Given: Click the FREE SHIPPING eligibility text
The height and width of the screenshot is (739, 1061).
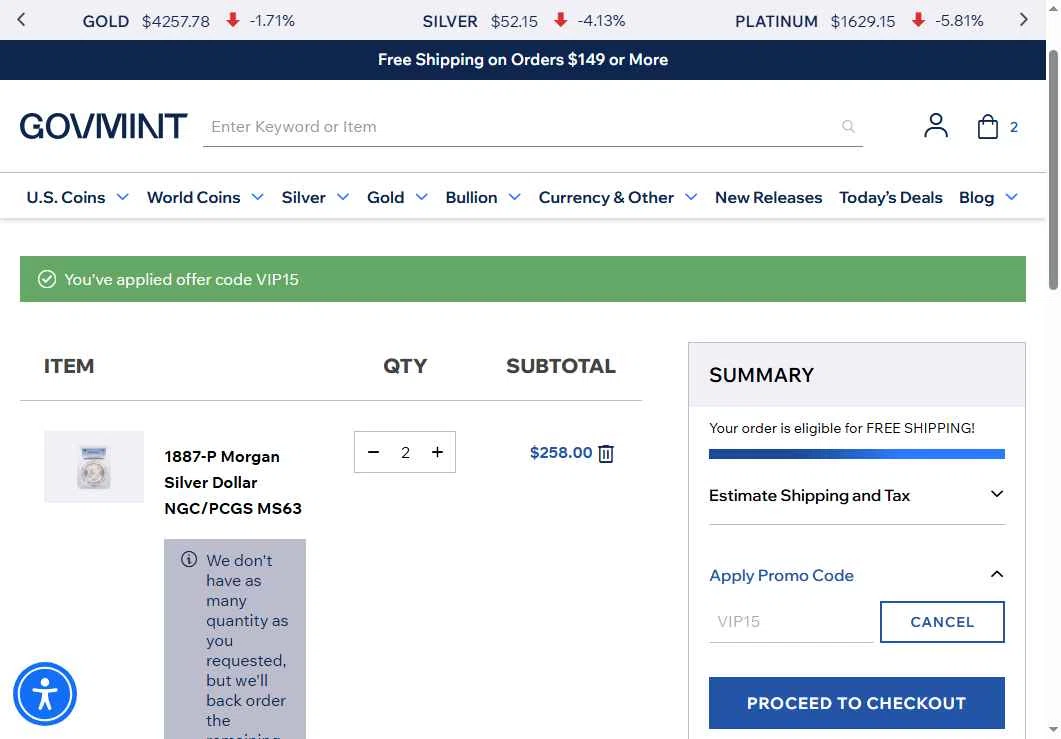Looking at the screenshot, I should (842, 428).
